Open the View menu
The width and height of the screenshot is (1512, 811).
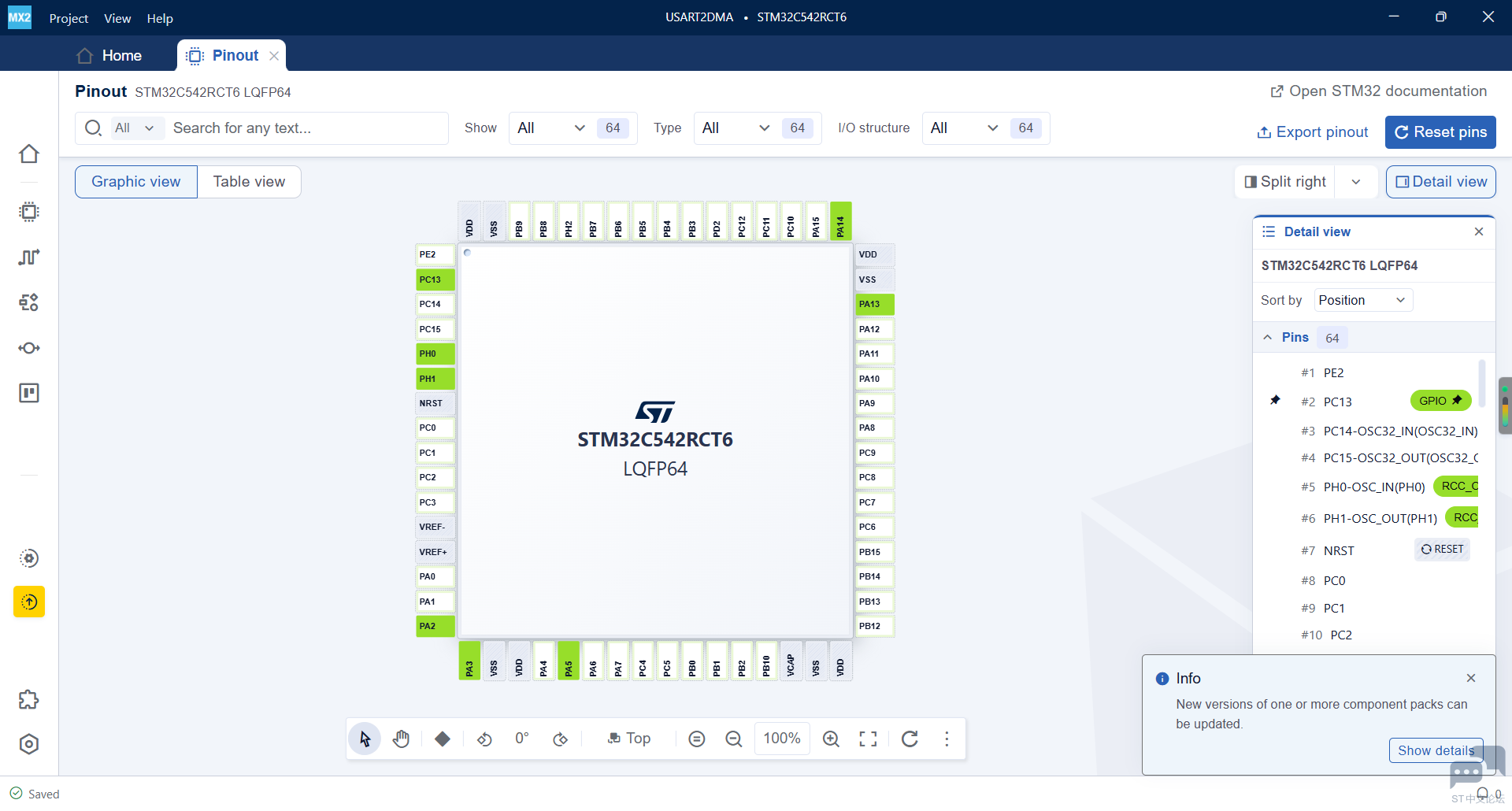pyautogui.click(x=117, y=18)
